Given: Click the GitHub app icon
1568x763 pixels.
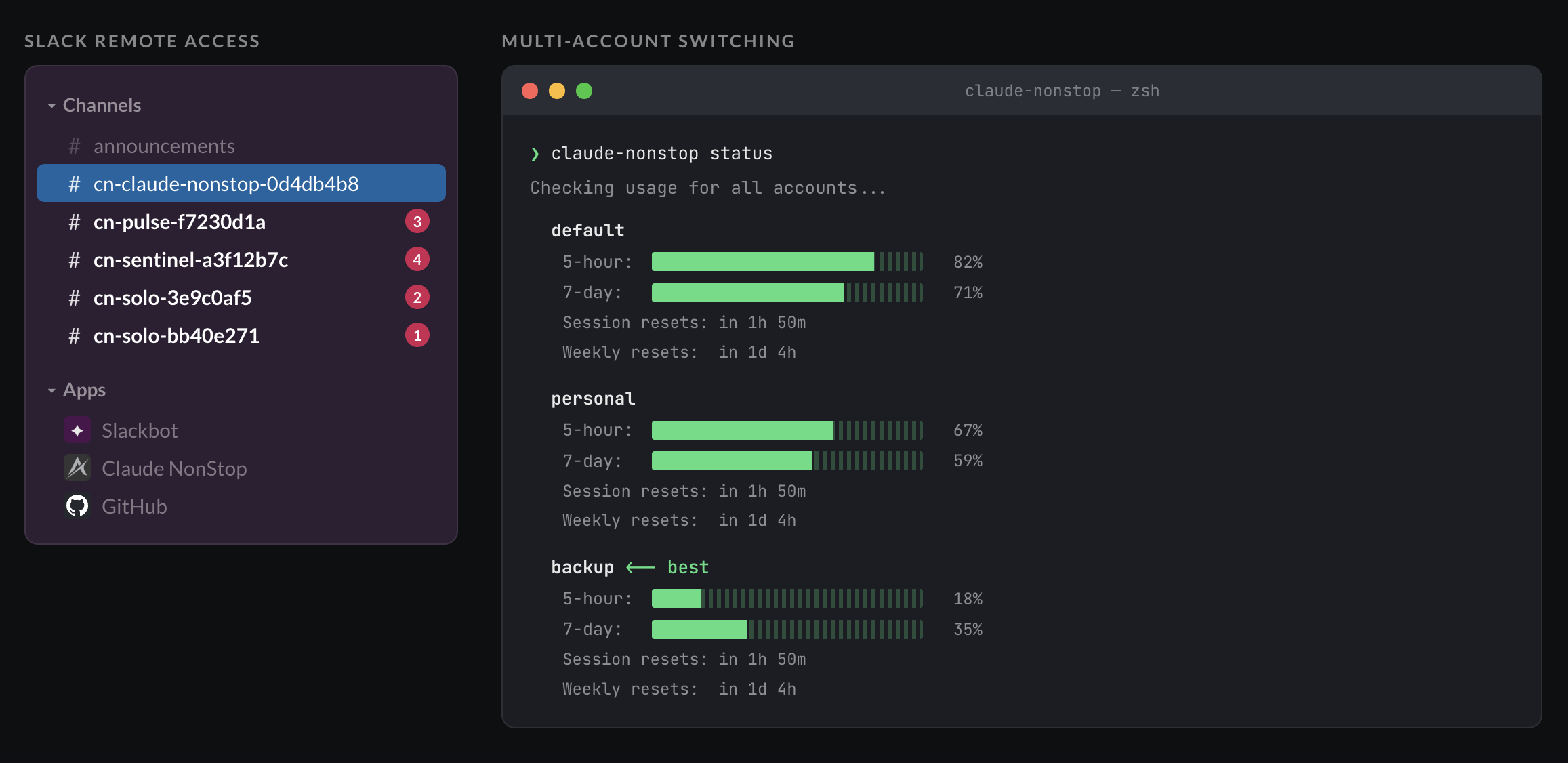Looking at the screenshot, I should click(x=77, y=506).
